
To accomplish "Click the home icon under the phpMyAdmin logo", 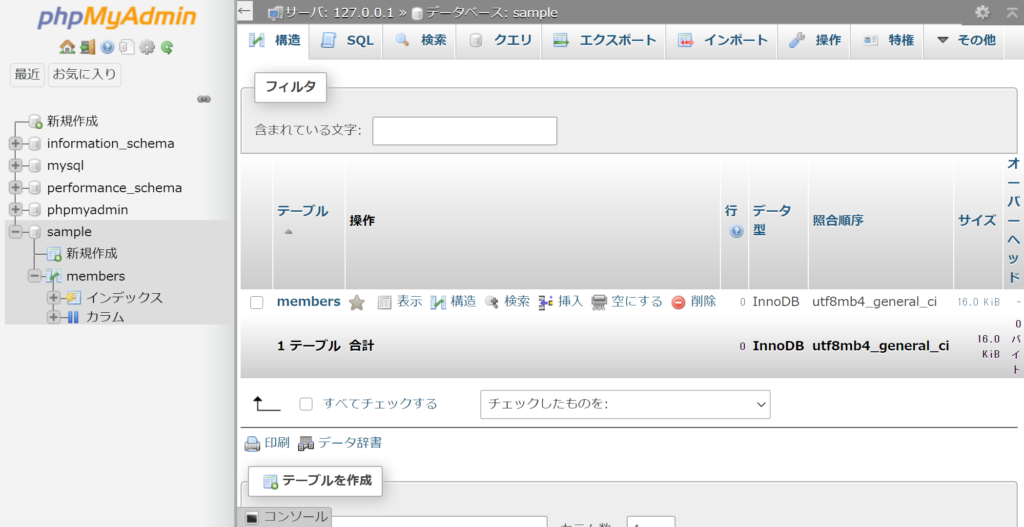I will coord(66,47).
